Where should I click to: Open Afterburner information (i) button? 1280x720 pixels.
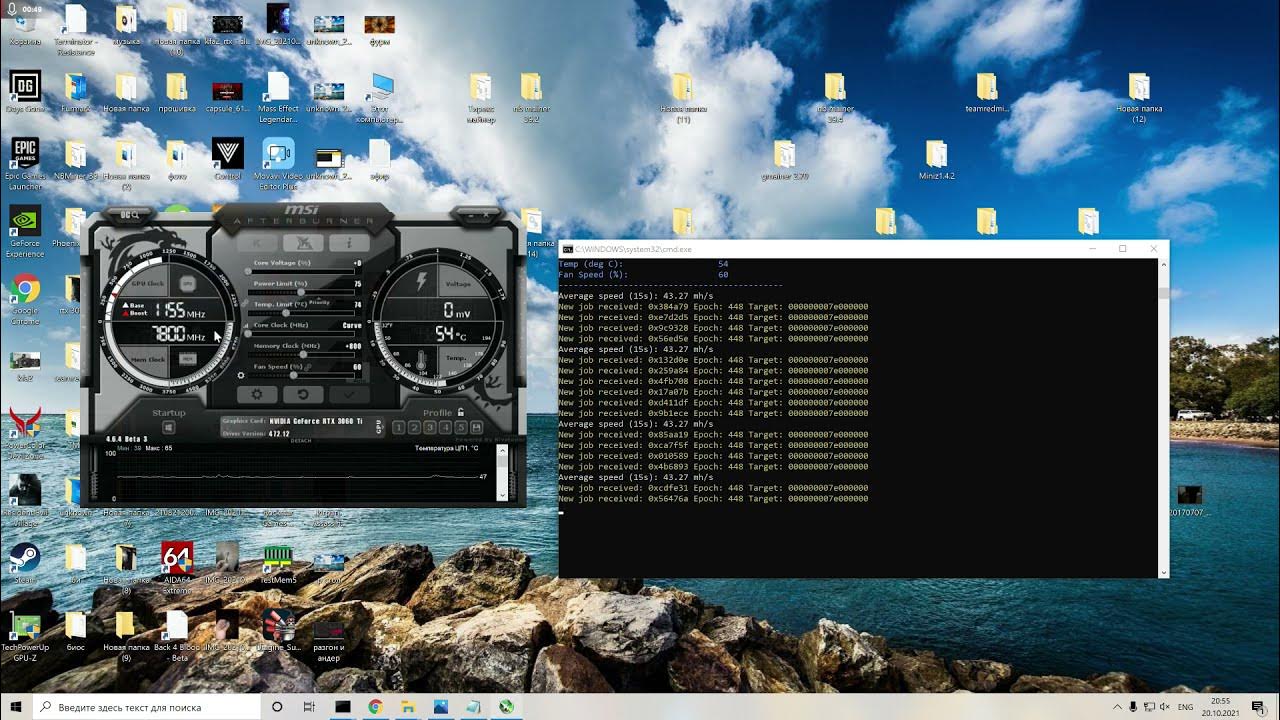coord(349,243)
